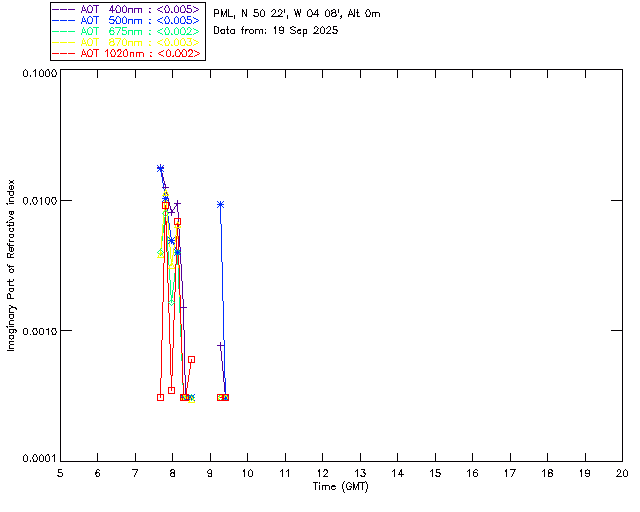Viewport: 640px width, 512px height.
Task: Click the 0.0001 y-axis tick label
Action: click(39, 459)
